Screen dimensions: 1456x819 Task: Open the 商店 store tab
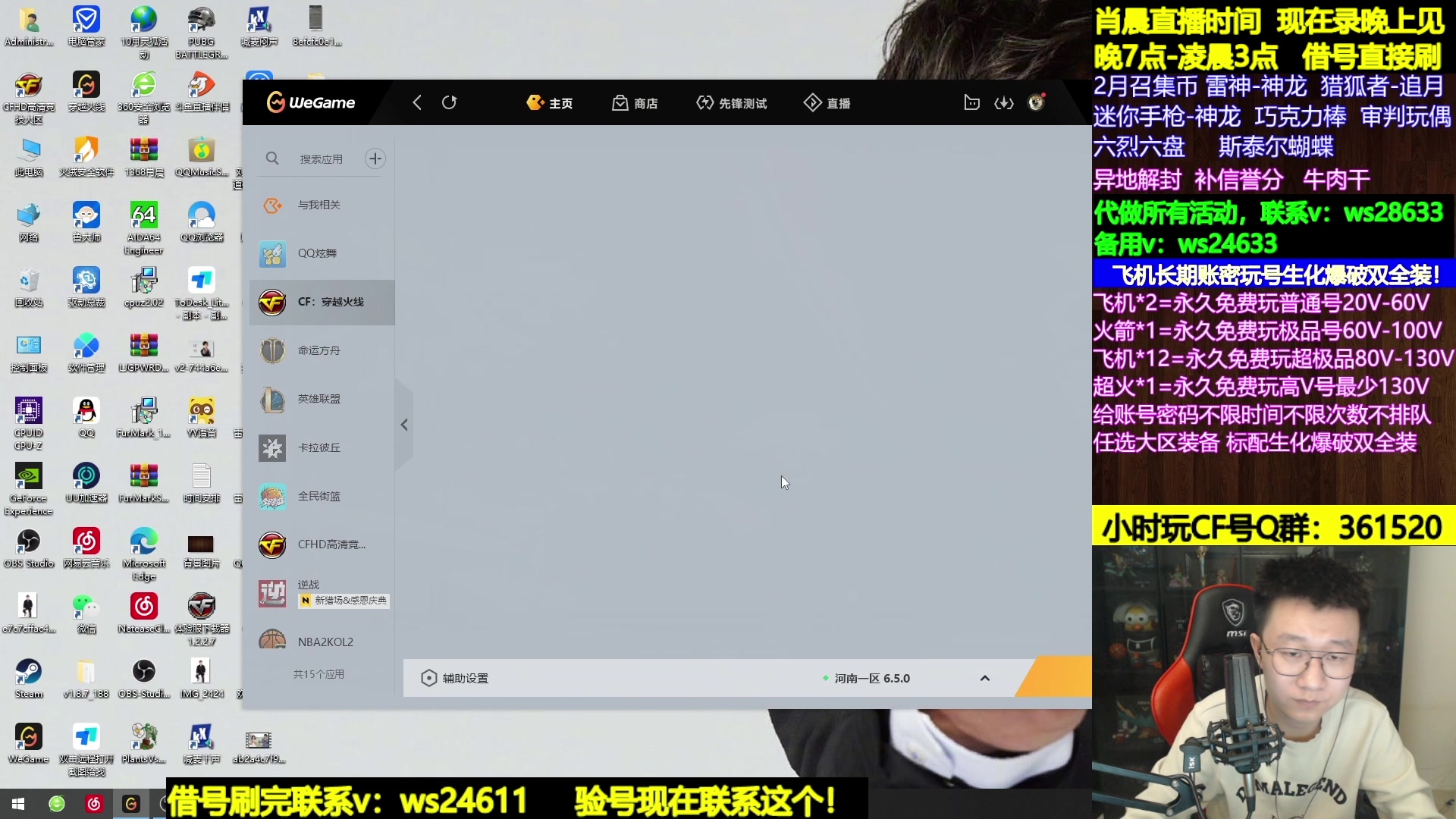(635, 103)
